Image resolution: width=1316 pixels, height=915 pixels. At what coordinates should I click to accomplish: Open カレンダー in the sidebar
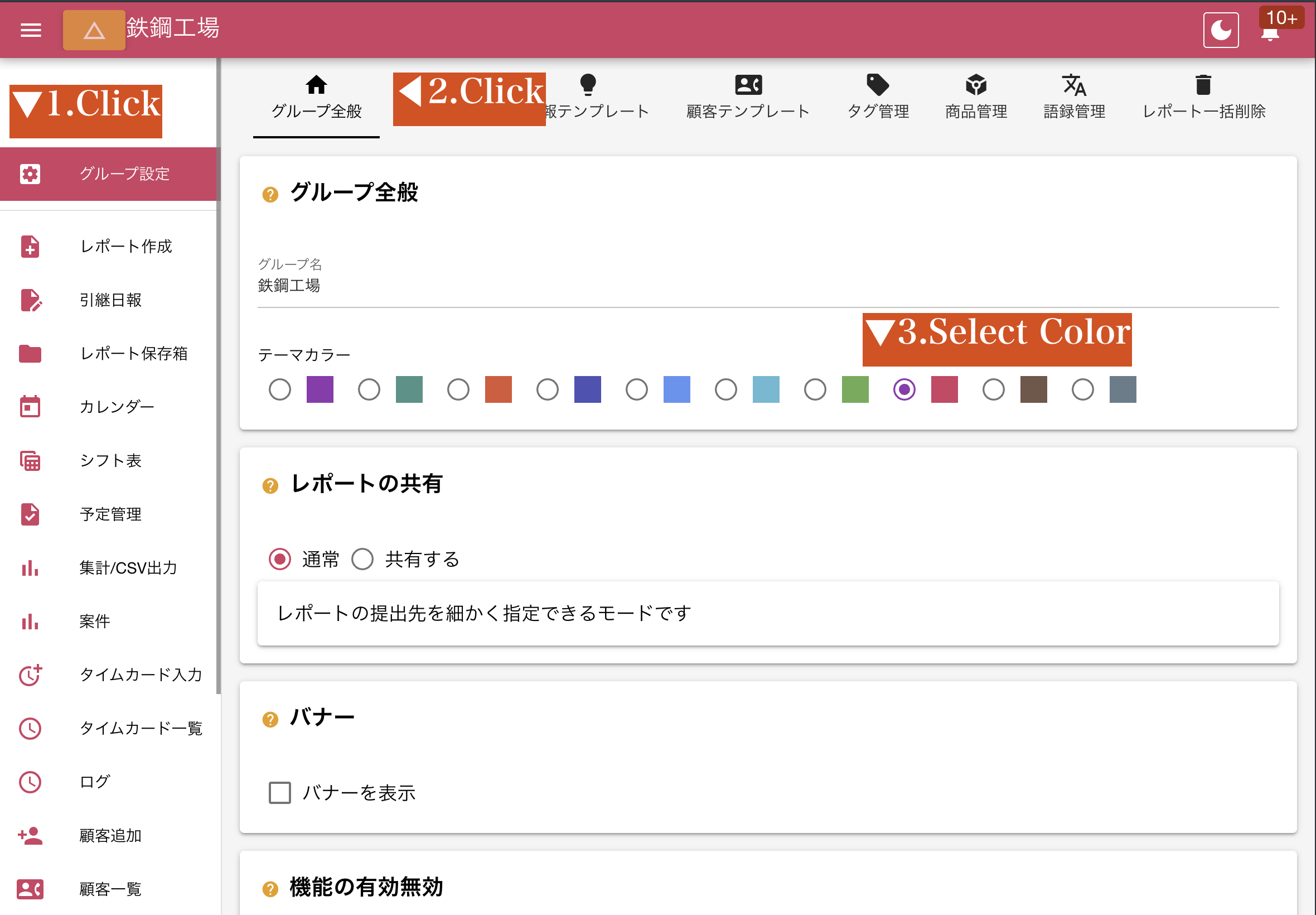pos(117,407)
